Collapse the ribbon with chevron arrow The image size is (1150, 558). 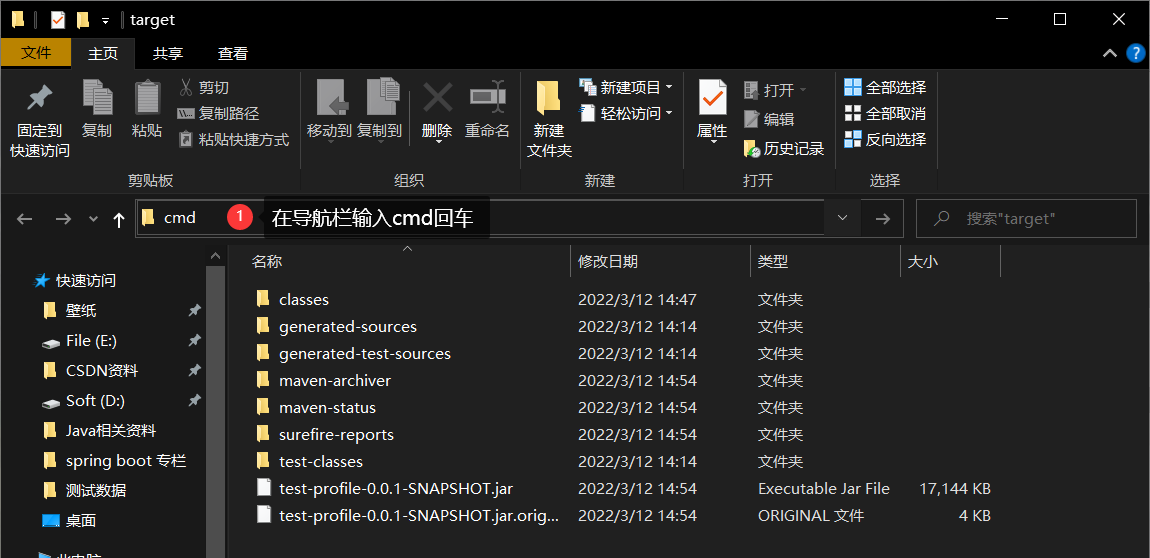click(1109, 53)
